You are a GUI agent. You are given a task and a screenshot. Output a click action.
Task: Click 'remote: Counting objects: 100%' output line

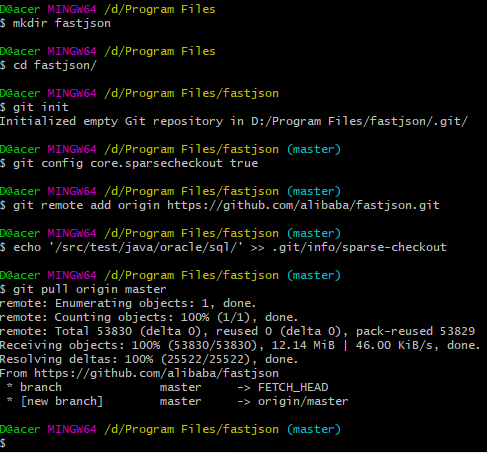pyautogui.click(x=149, y=317)
